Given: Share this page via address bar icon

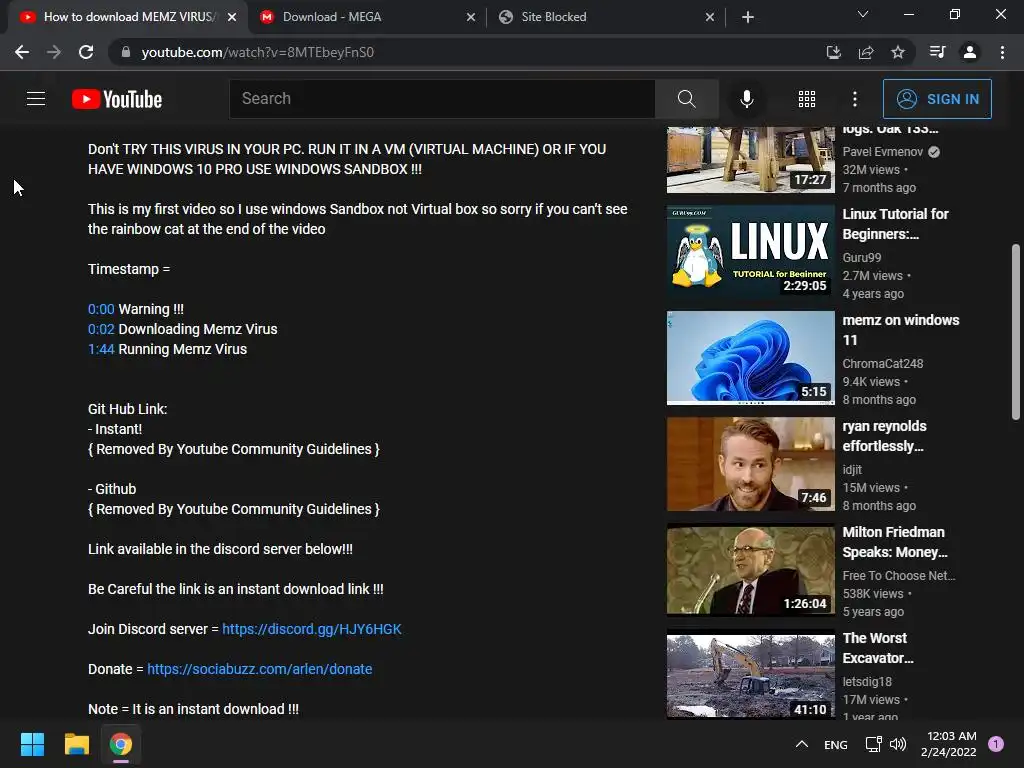Looking at the screenshot, I should coord(866,52).
